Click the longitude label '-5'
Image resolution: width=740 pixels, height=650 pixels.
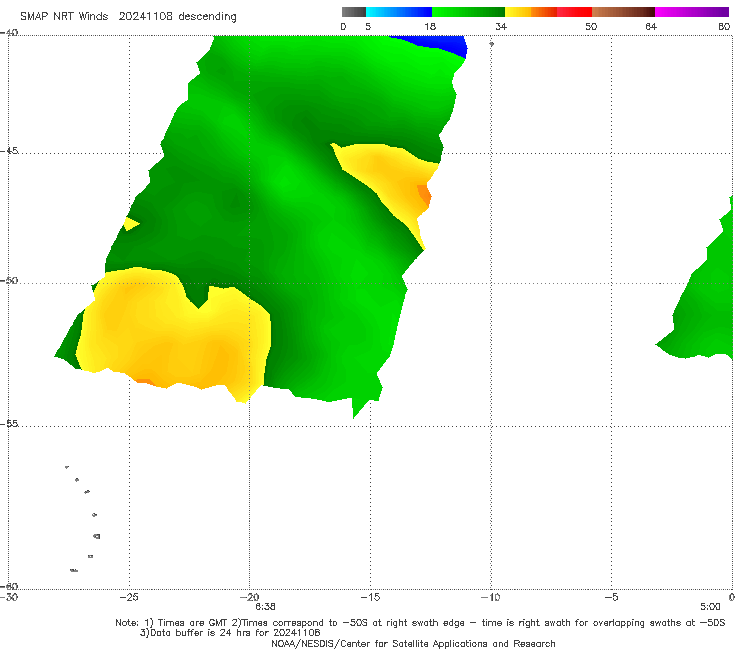[x=611, y=597]
